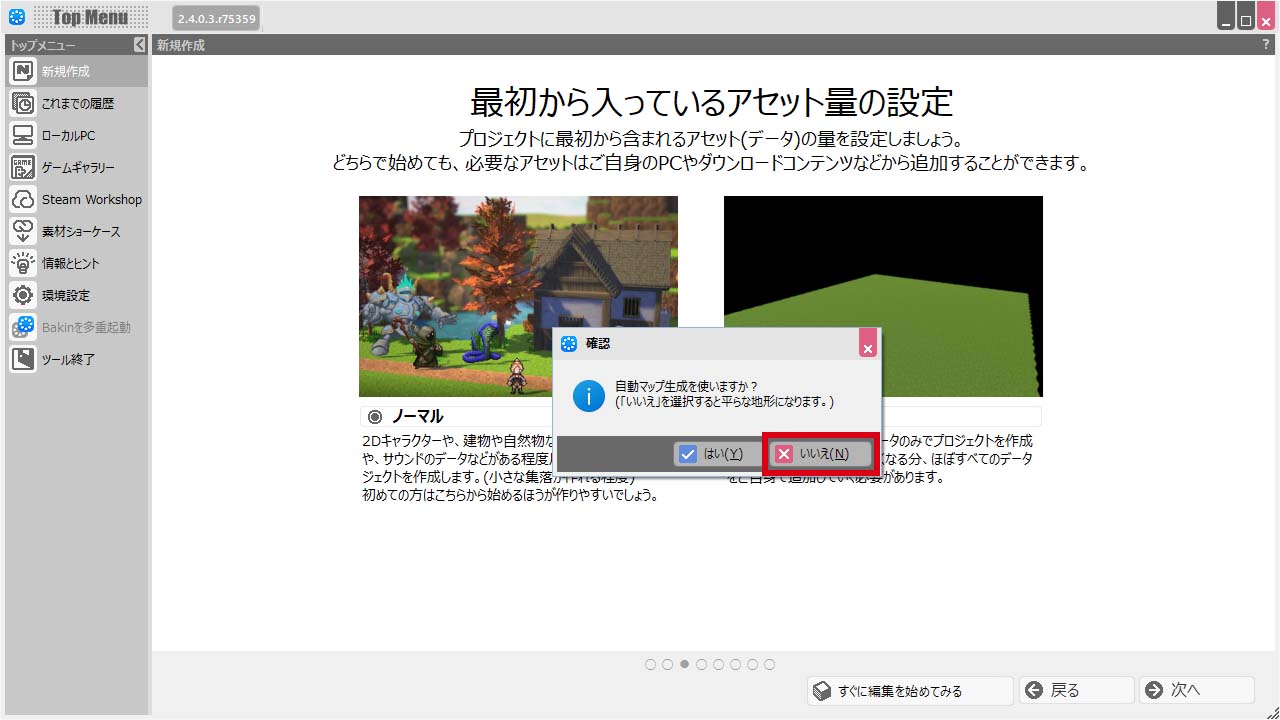Image resolution: width=1280 pixels, height=720 pixels.
Task: Click Bakin icon in 確認 dialog title
Action: (569, 344)
